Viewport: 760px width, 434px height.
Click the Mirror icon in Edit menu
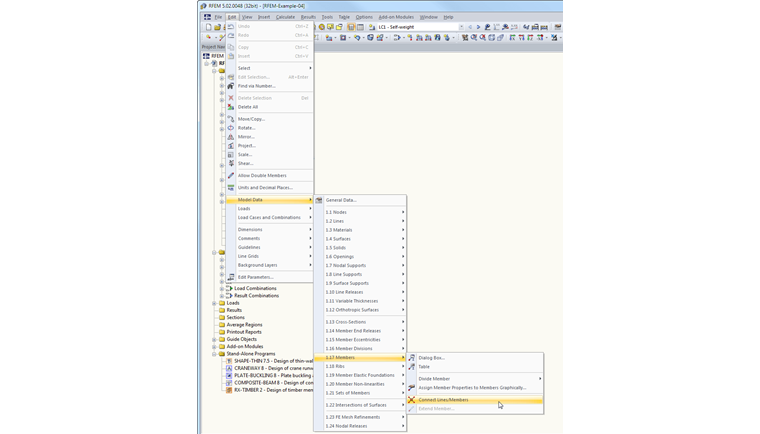click(231, 137)
